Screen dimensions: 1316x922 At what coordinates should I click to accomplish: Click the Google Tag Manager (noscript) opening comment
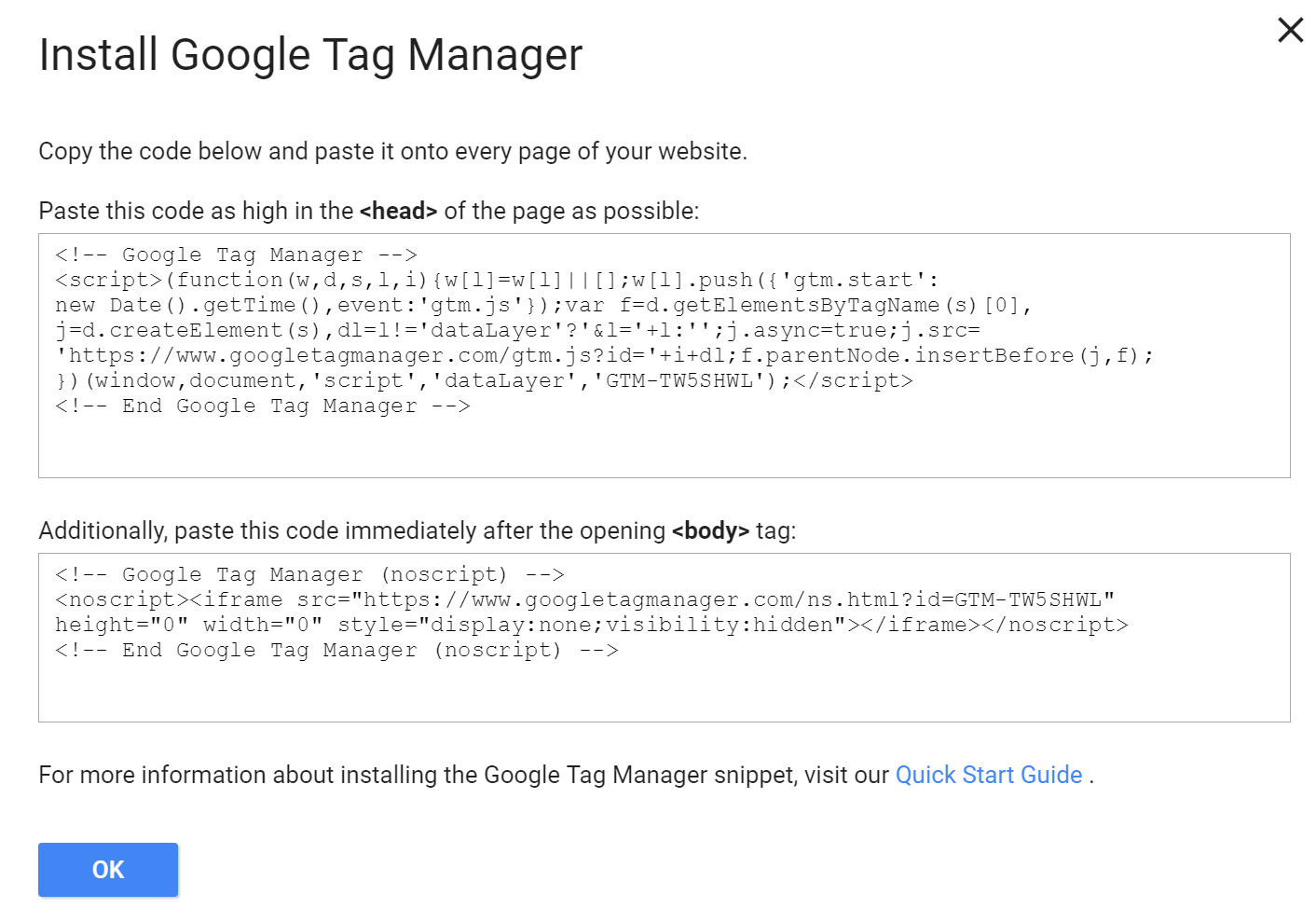309,574
